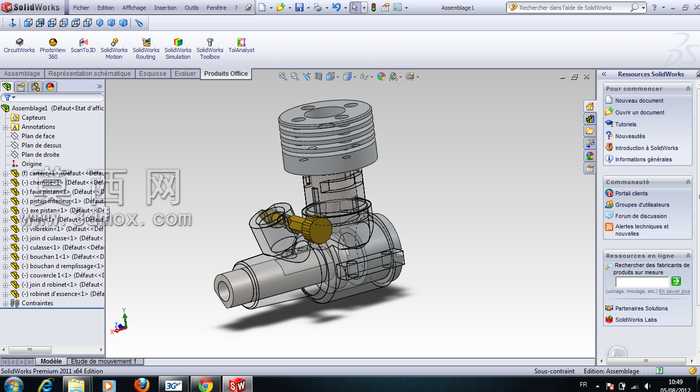Collapse the Pour commencer section
Viewport: 700px width, 392px height.
point(688,89)
